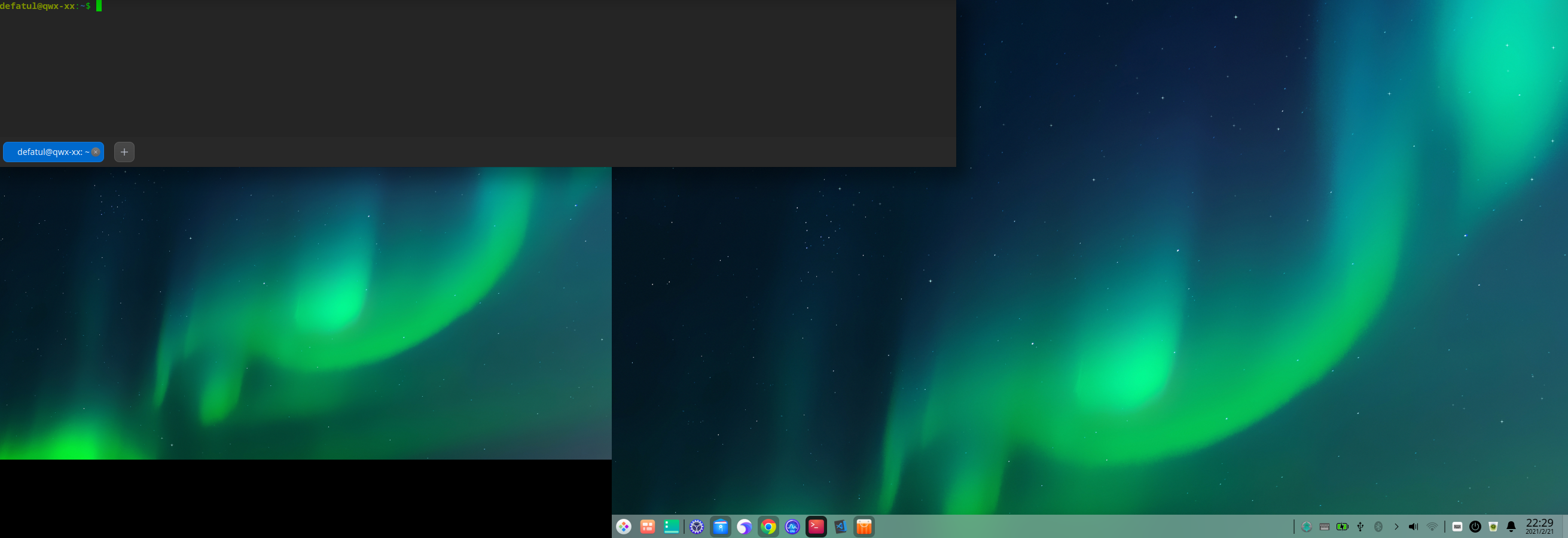Launch Visual Studio Code from the dock
Screen dimensions: 1568x538
pos(840,527)
